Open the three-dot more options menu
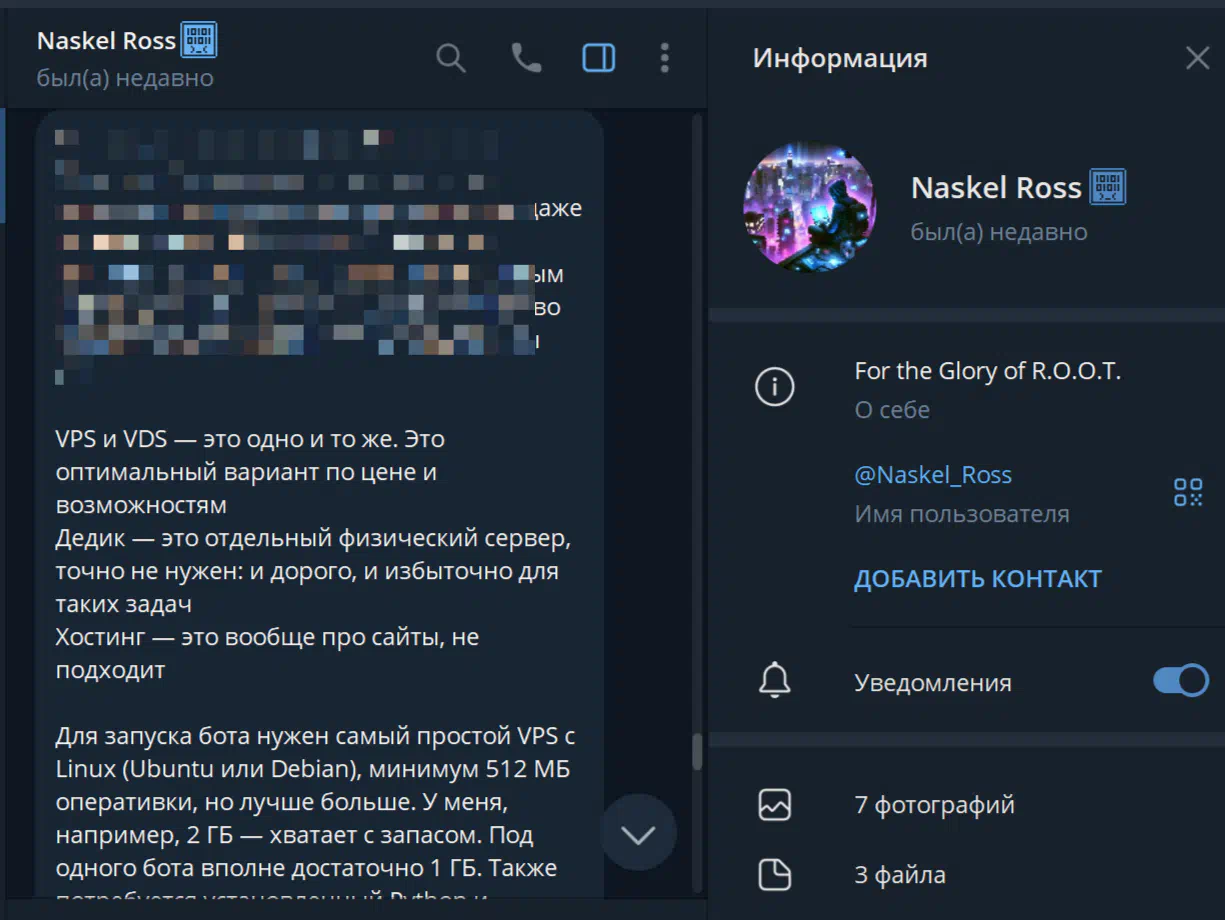The image size is (1225, 920). click(x=665, y=58)
